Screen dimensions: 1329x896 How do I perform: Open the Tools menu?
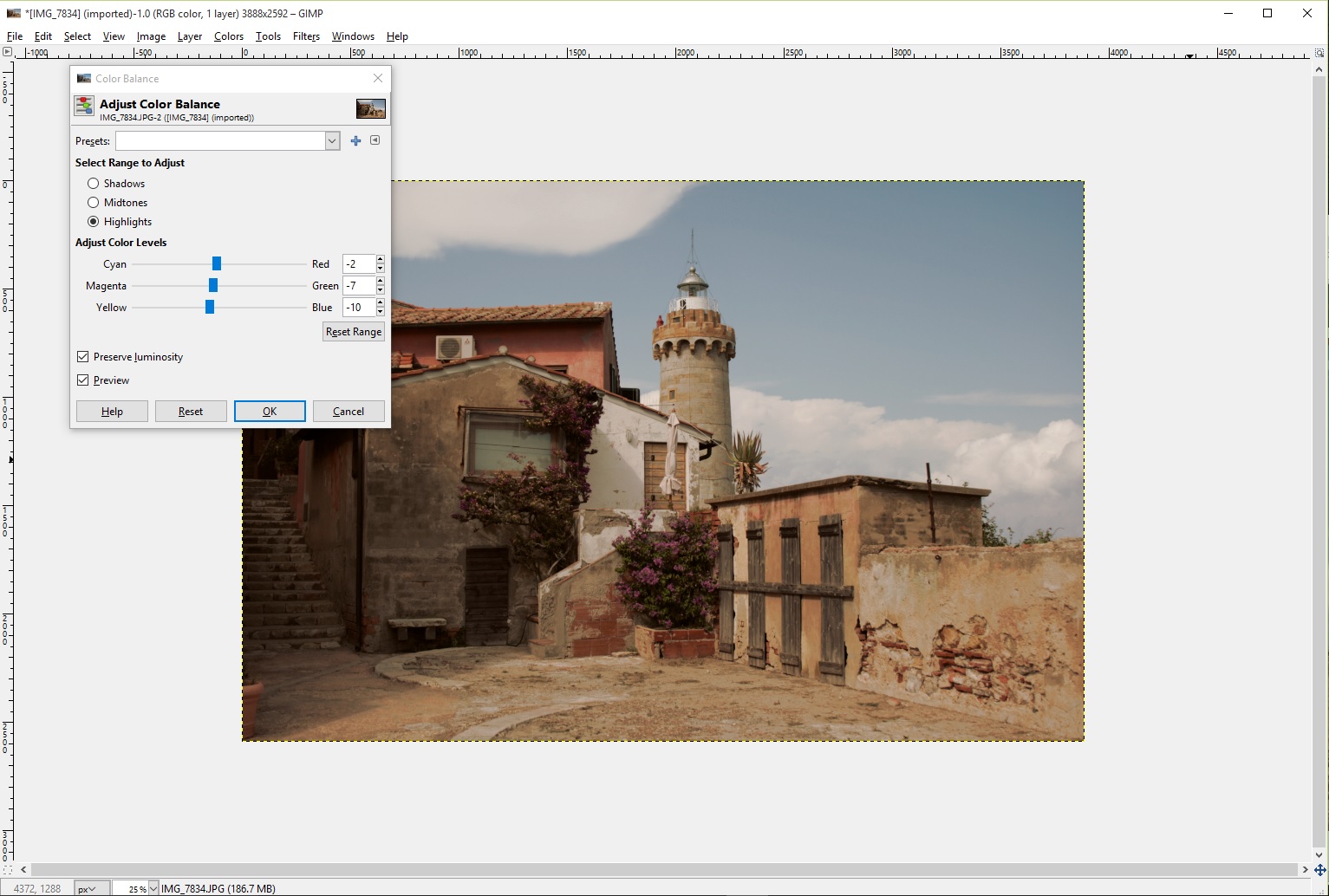click(x=268, y=36)
